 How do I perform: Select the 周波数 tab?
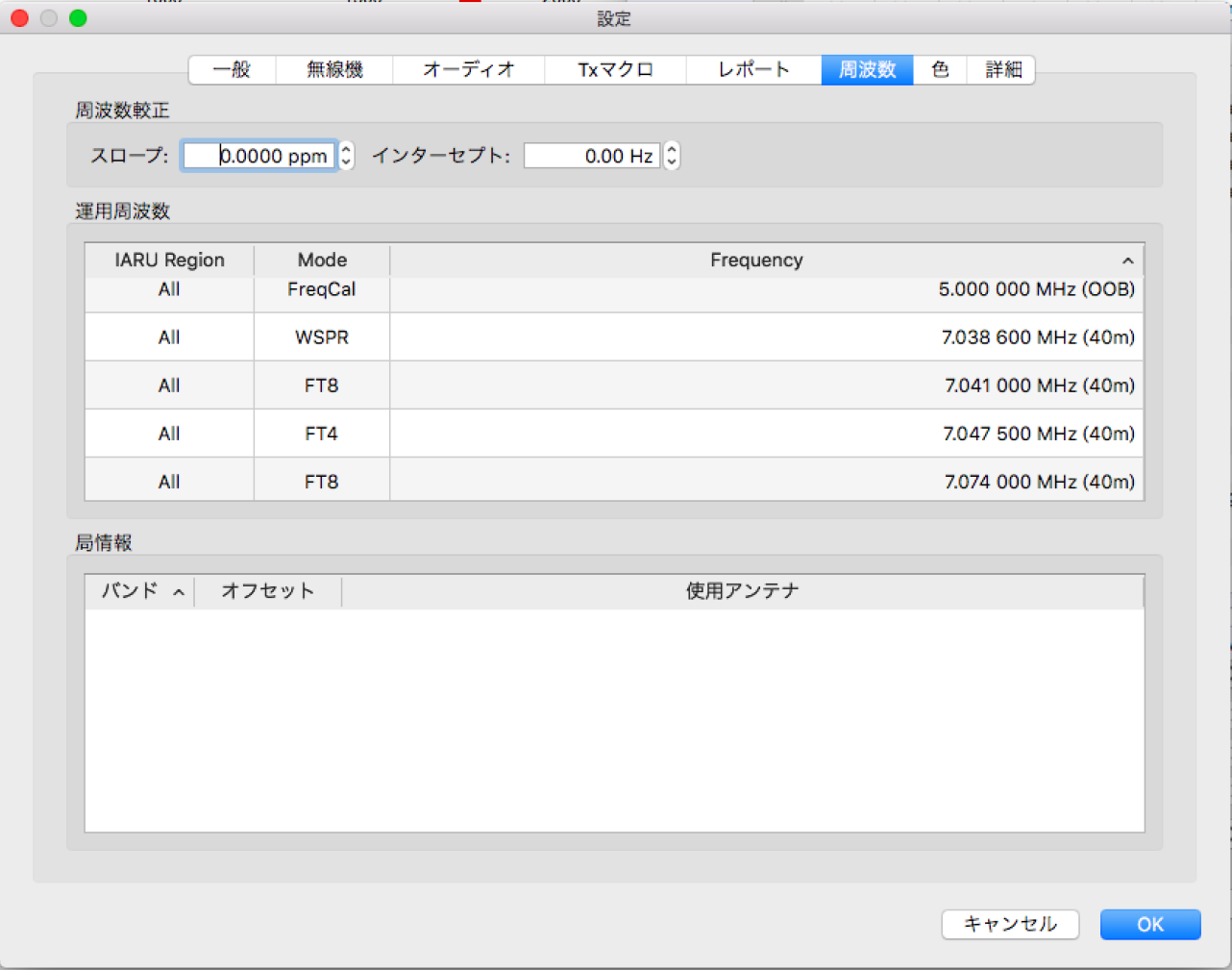pos(867,70)
